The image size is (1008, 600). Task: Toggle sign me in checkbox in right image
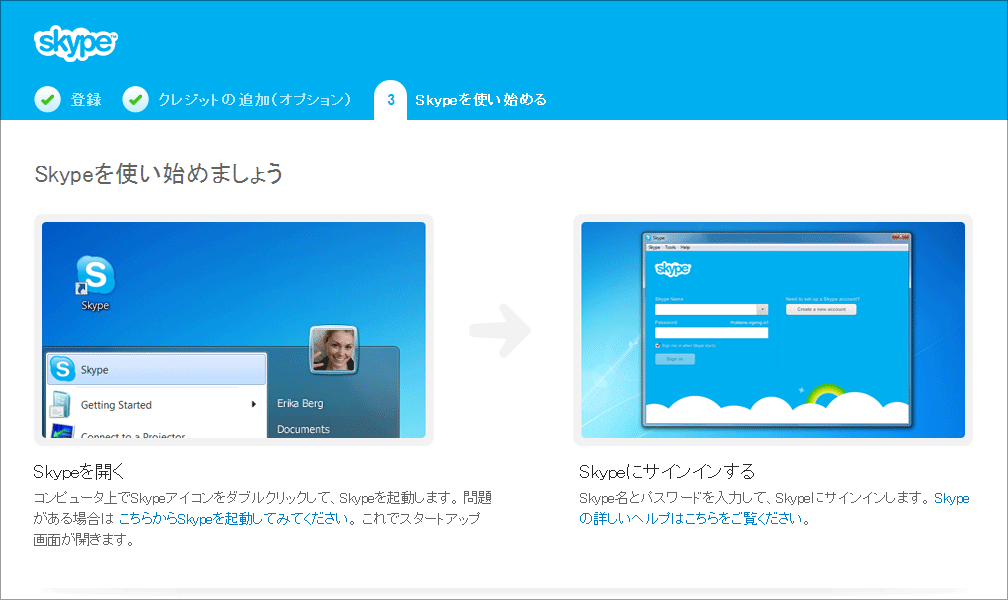pos(658,346)
